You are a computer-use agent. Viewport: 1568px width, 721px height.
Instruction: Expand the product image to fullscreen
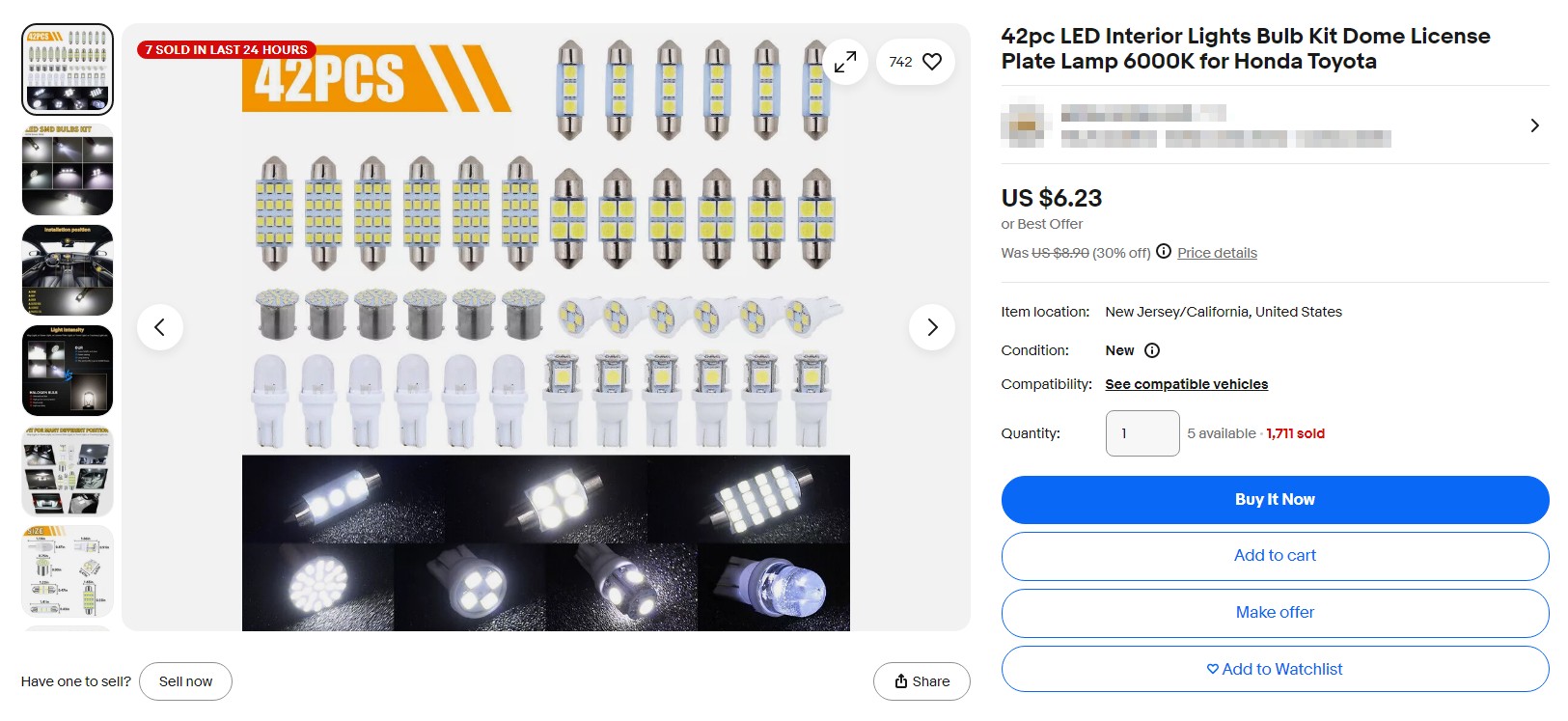[845, 61]
